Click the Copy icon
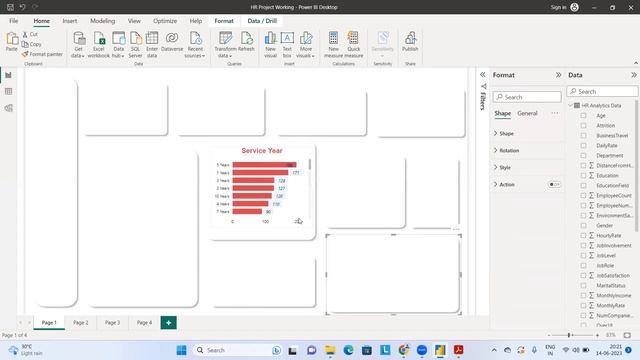Image resolution: width=640 pixels, height=360 pixels. [25, 44]
